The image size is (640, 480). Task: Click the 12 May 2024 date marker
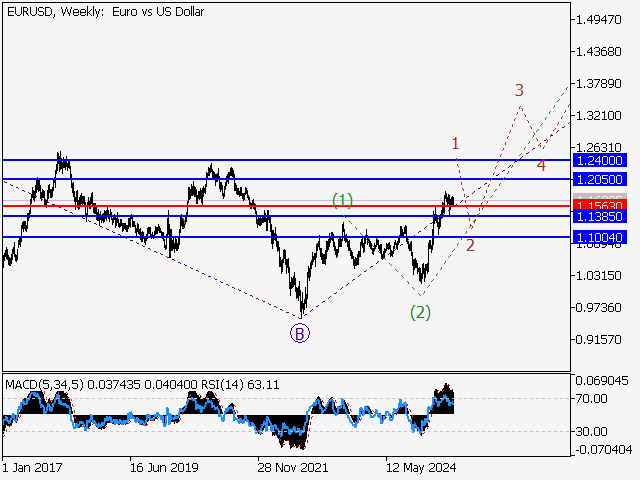coord(421,467)
